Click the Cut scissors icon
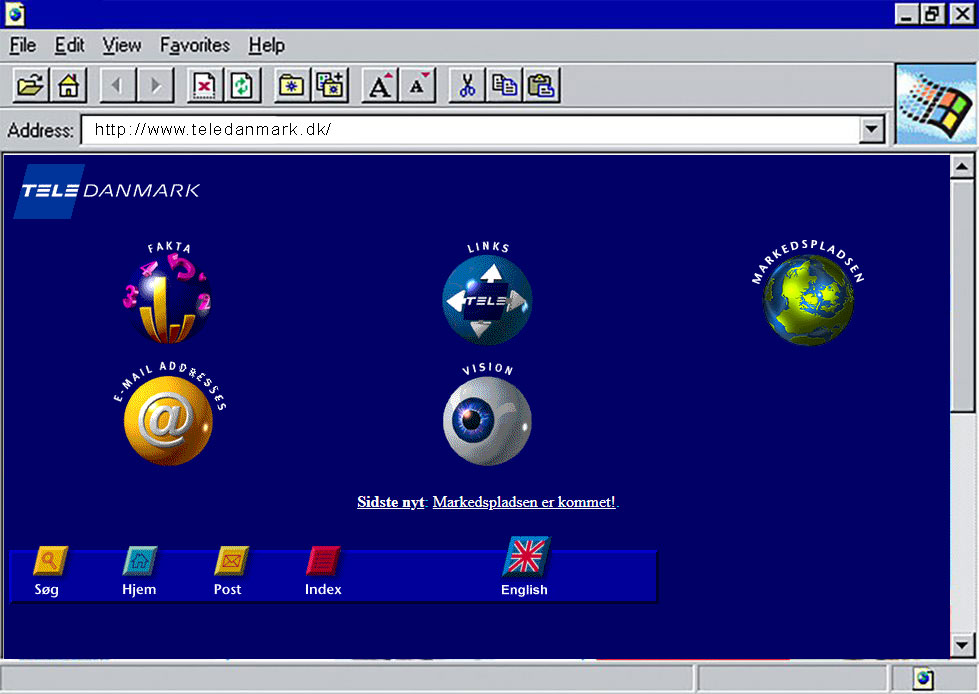This screenshot has height=694, width=979. 466,85
